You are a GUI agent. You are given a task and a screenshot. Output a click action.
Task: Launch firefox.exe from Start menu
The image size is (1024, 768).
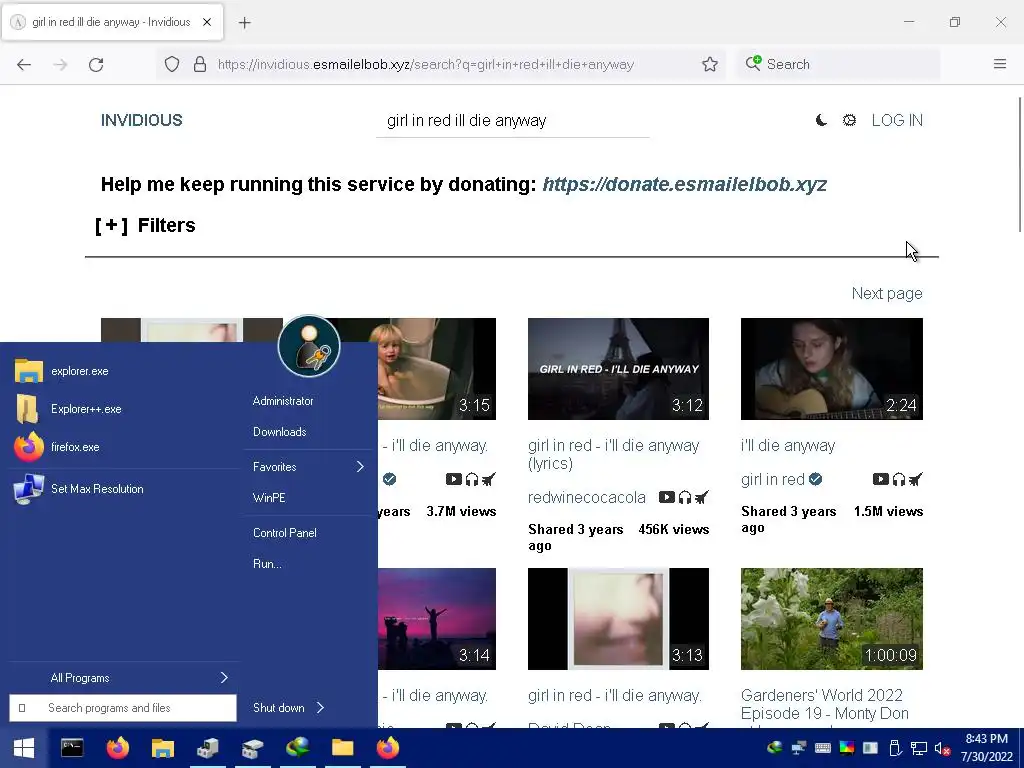point(124,447)
